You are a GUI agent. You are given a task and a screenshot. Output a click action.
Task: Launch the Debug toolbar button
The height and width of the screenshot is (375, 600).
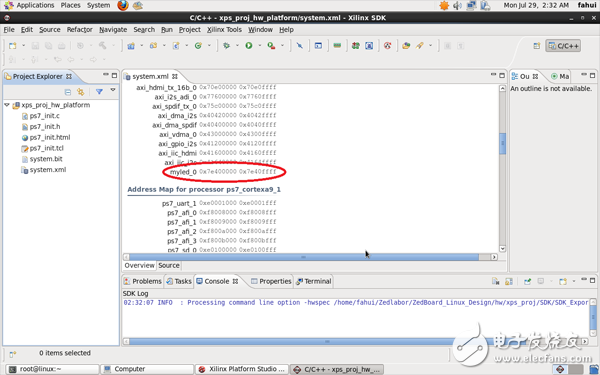(227, 46)
